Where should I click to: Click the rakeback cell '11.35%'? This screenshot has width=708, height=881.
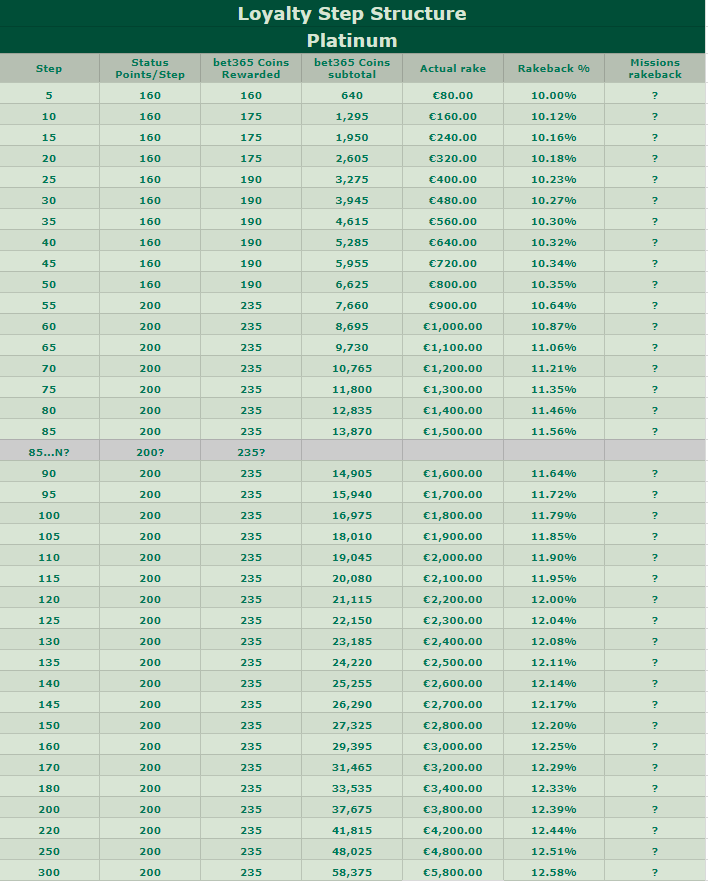tap(554, 389)
